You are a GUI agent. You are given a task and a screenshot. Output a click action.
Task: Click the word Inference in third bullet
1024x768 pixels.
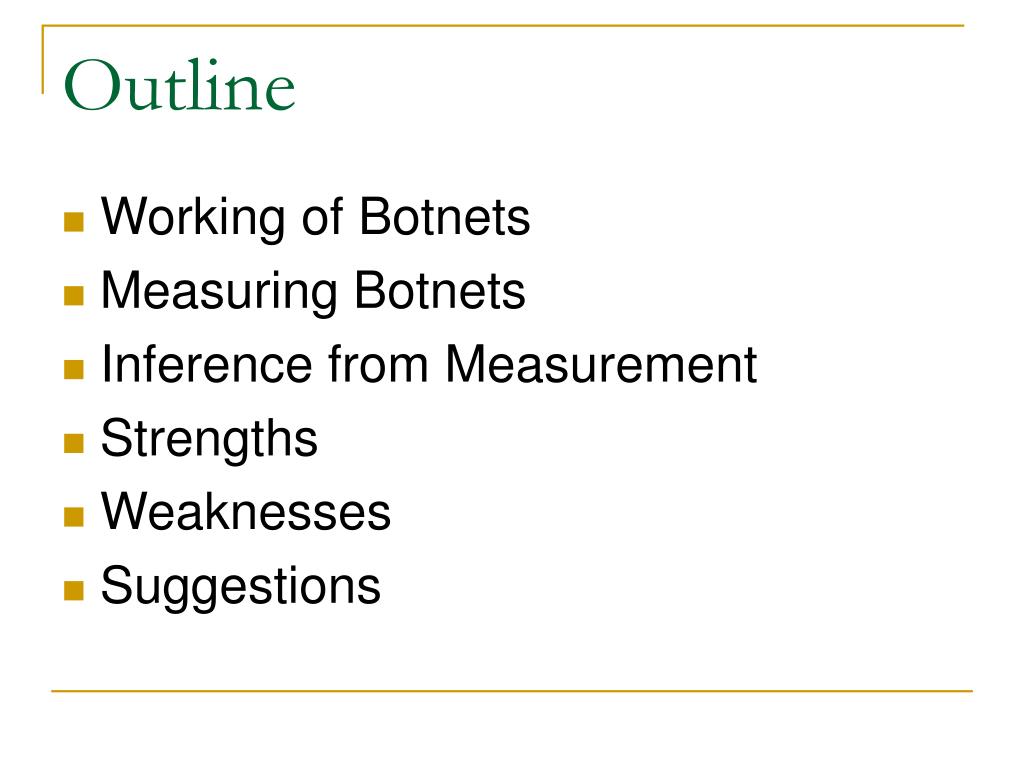coord(206,364)
